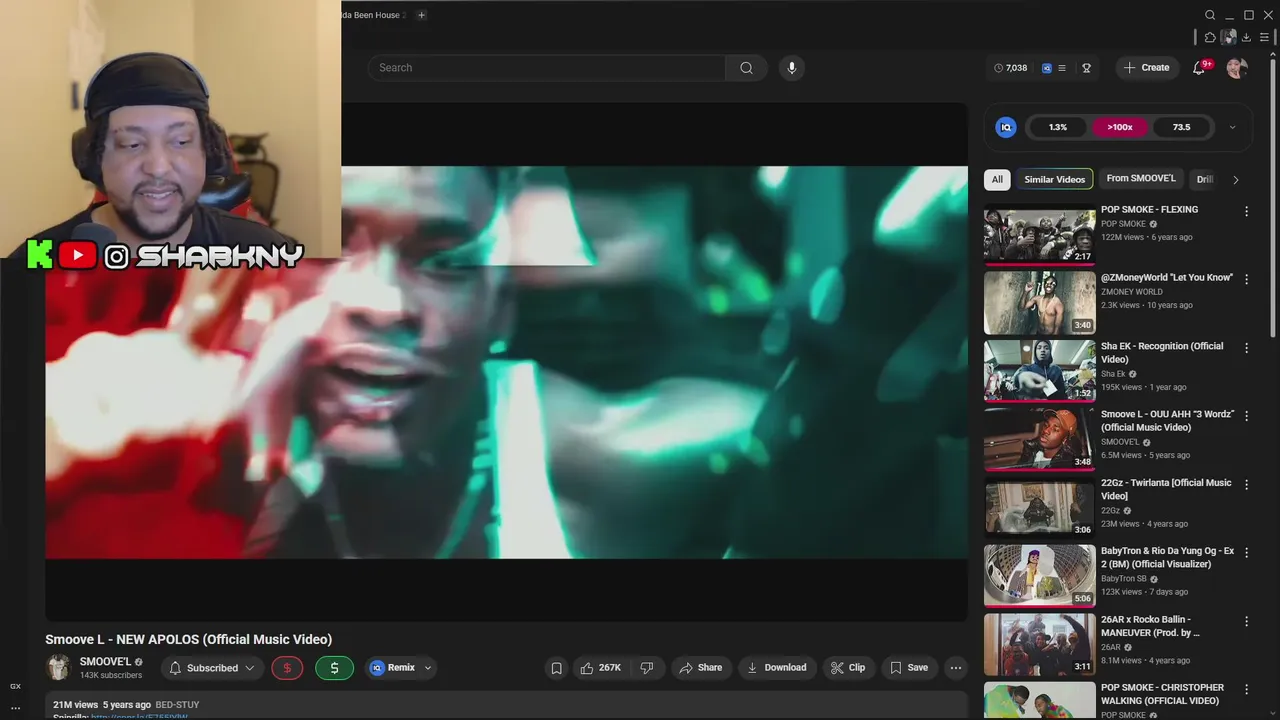The image size is (1280, 720).
Task: Open options for Sha EK Recognition video
Action: (1246, 348)
